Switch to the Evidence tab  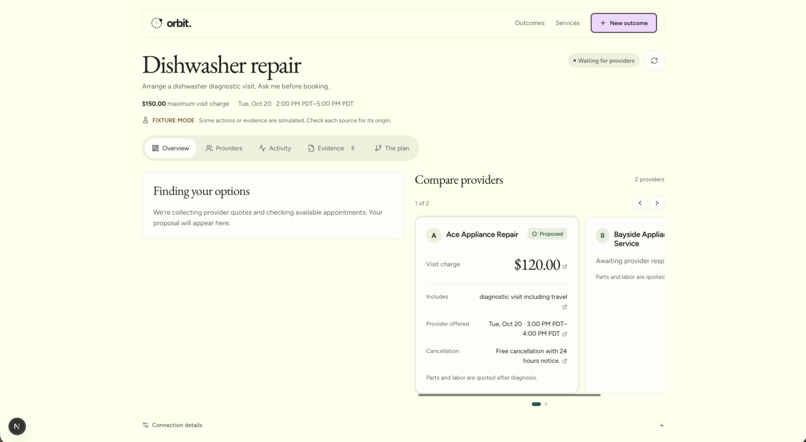click(x=331, y=148)
